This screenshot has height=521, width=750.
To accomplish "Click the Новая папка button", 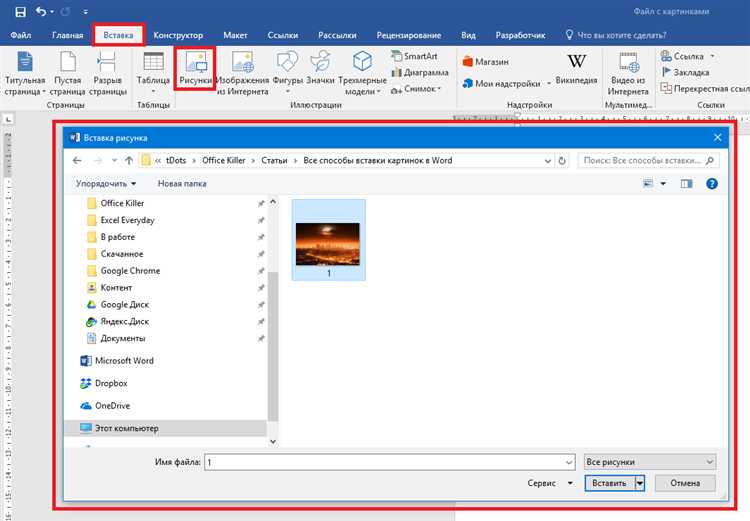I will click(182, 184).
